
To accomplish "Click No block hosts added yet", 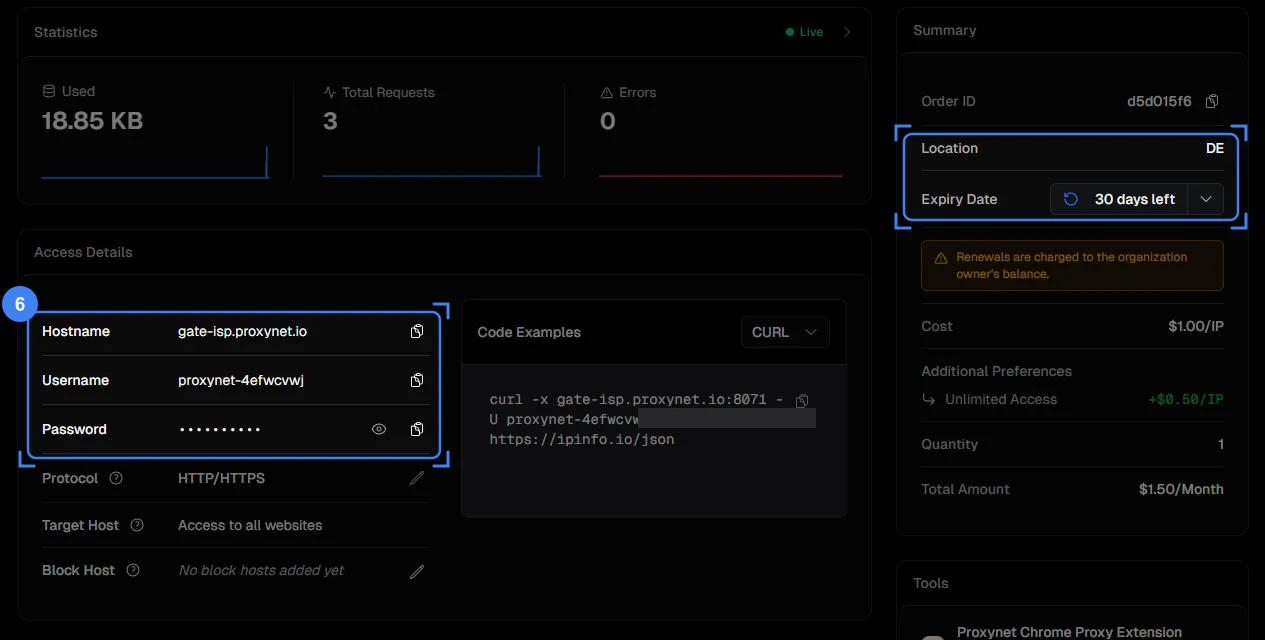I will pyautogui.click(x=261, y=570).
